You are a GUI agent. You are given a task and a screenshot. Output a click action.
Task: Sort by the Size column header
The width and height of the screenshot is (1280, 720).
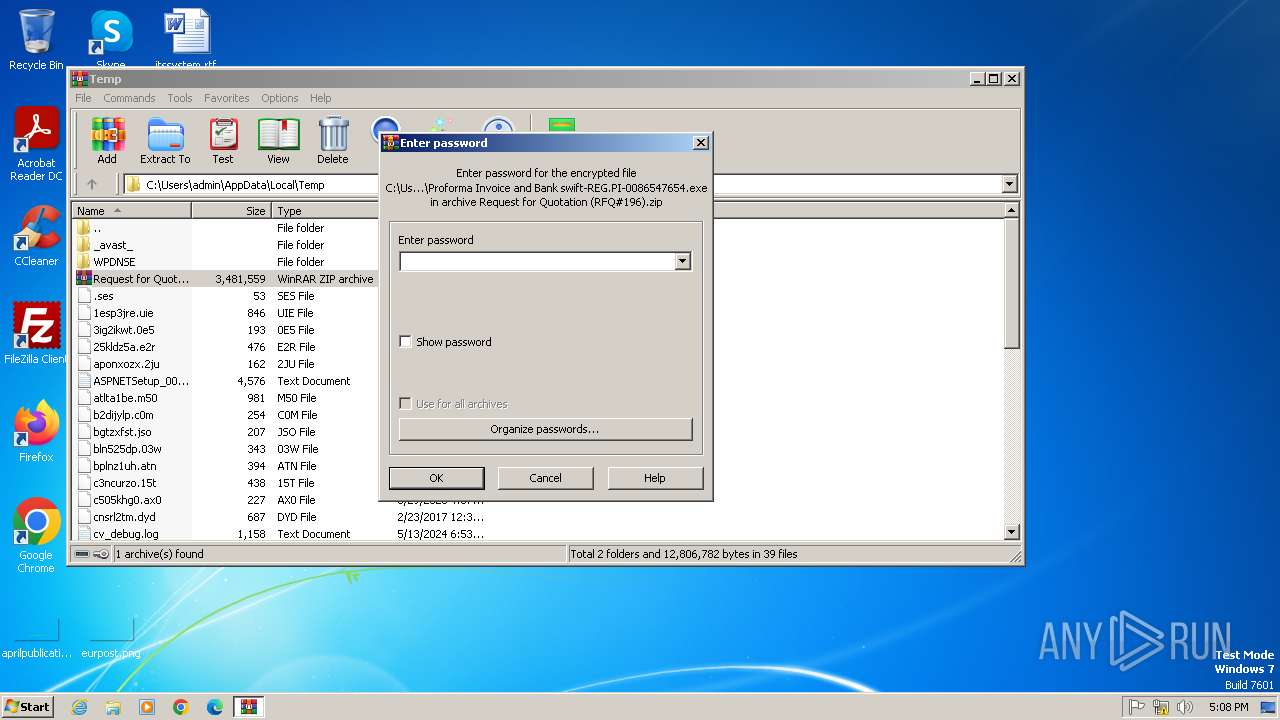click(x=231, y=211)
